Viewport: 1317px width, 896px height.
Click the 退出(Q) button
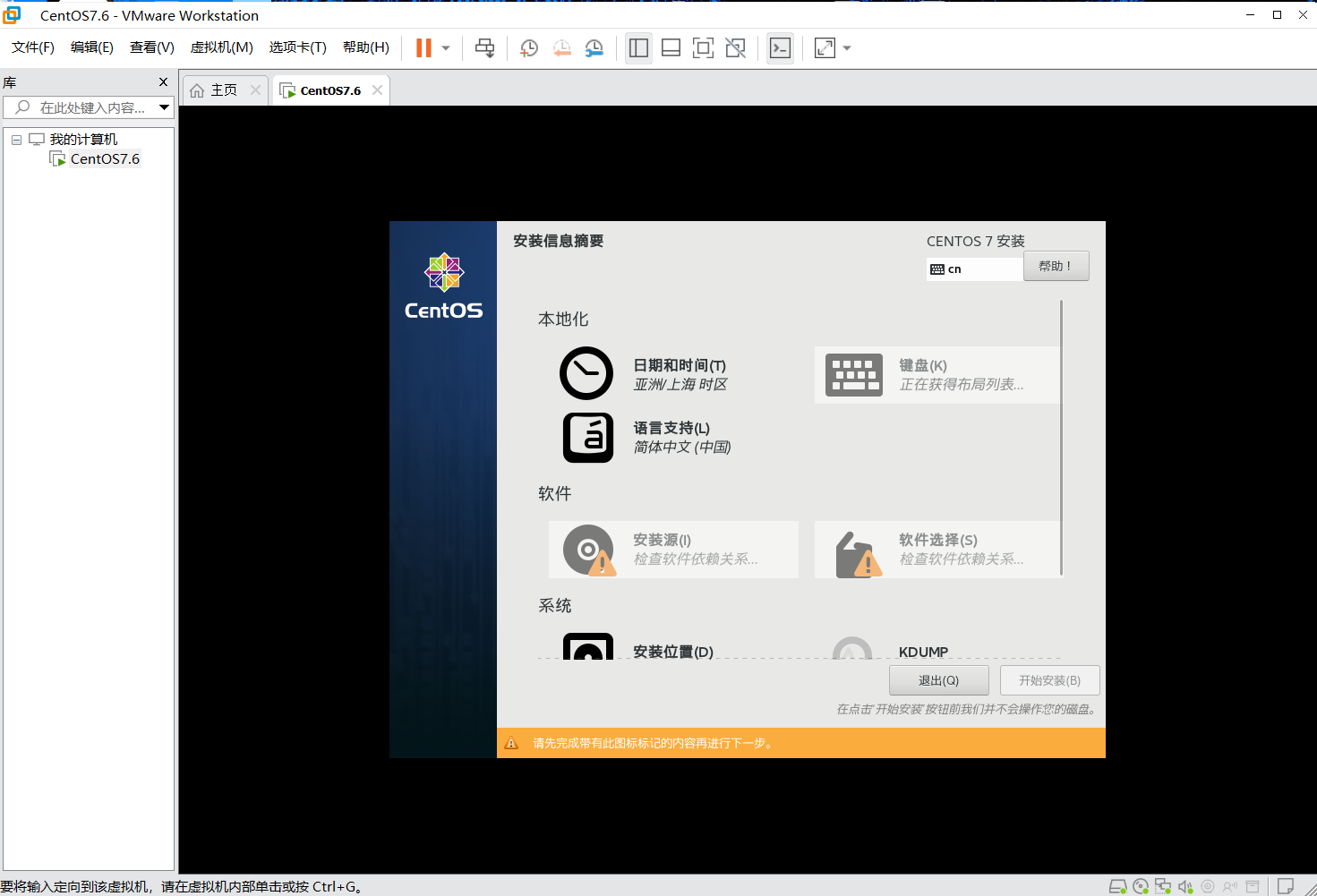pos(938,680)
